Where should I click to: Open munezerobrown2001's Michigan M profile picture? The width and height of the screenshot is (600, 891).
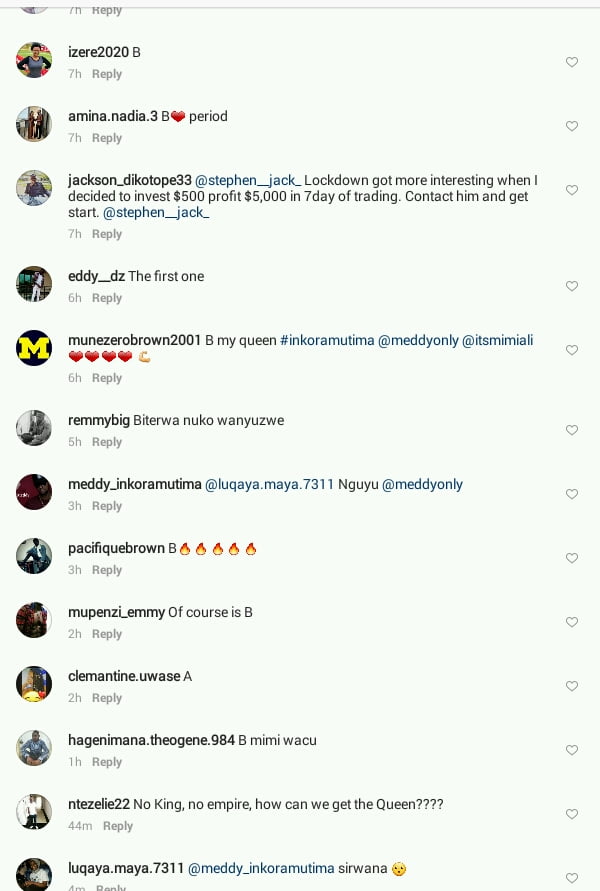(x=34, y=348)
